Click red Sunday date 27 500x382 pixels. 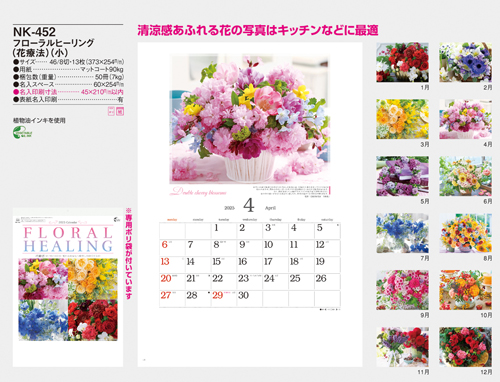click(166, 295)
